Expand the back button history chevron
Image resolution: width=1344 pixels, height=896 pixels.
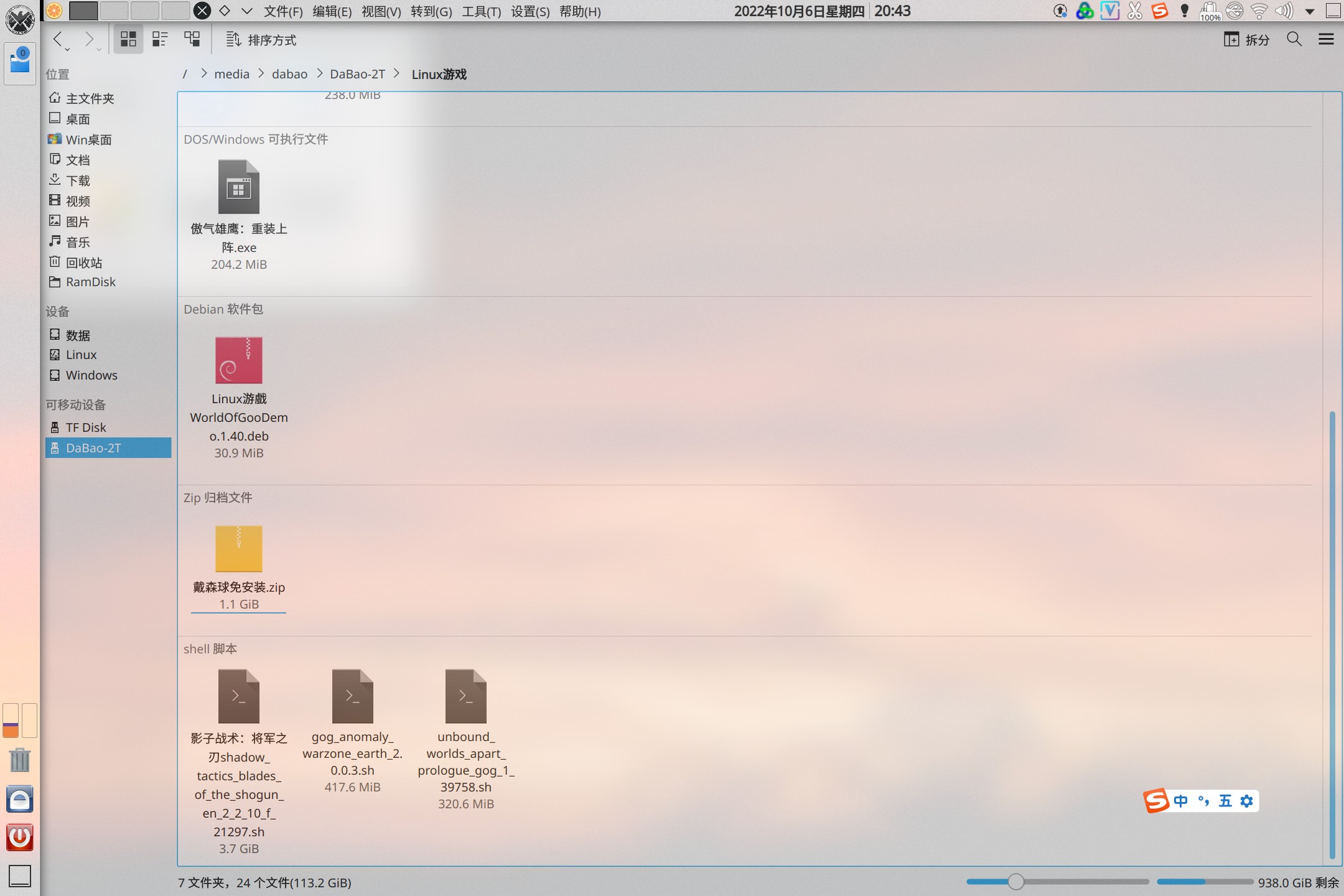tap(67, 49)
